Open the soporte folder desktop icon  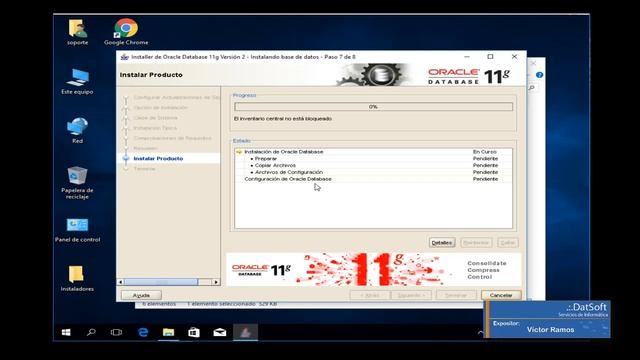point(77,32)
